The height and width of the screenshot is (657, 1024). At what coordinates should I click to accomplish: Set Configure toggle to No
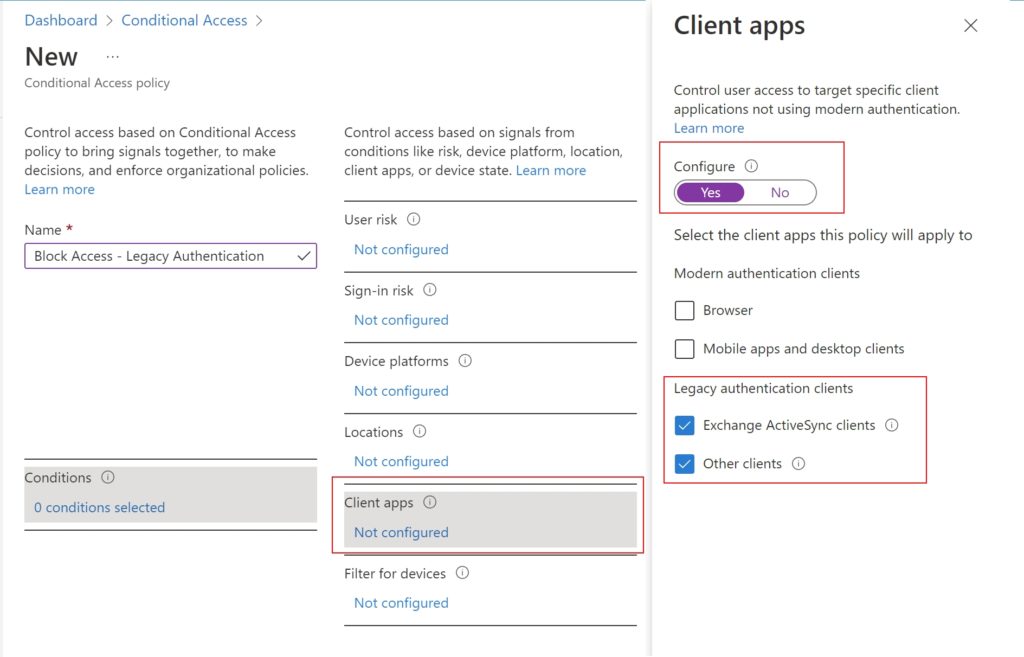(x=780, y=193)
